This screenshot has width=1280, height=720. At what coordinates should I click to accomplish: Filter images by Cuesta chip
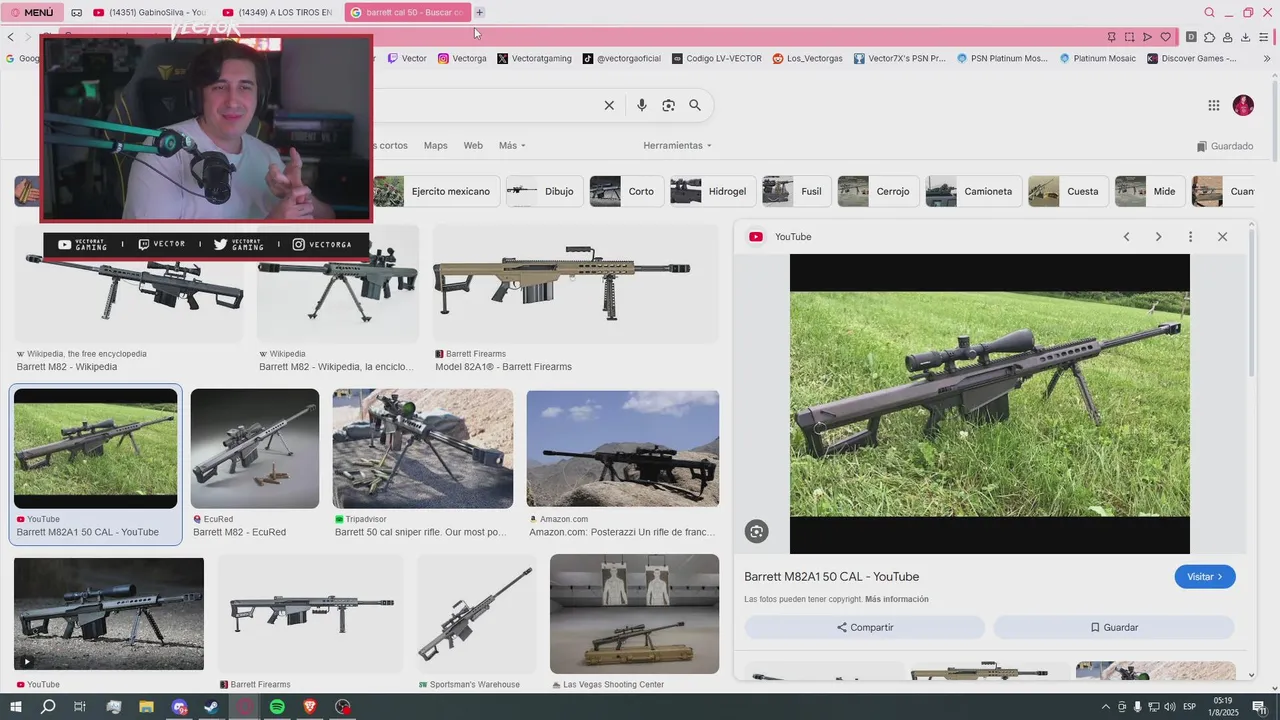click(x=1067, y=191)
